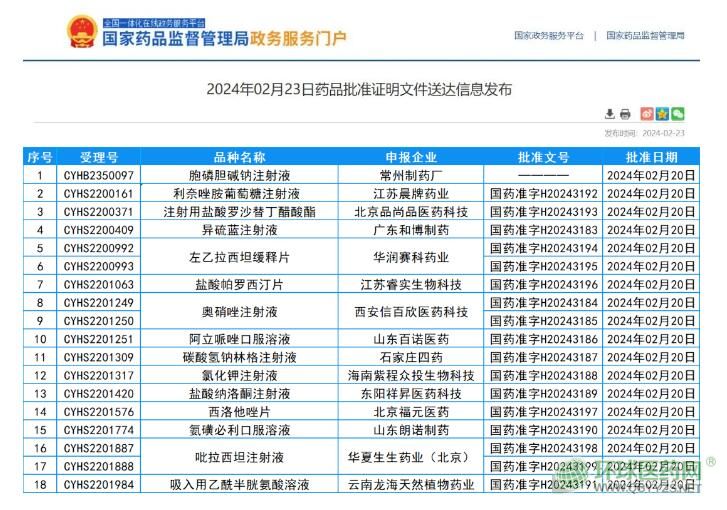This screenshot has width=727, height=510.
Task: Click approval number 国药准字H20243192
Action: pos(543,193)
